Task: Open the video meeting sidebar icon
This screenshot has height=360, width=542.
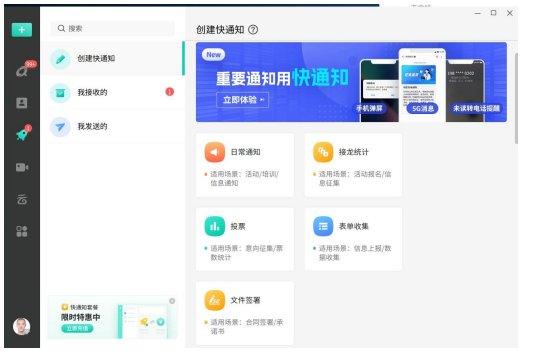Action: tap(22, 167)
